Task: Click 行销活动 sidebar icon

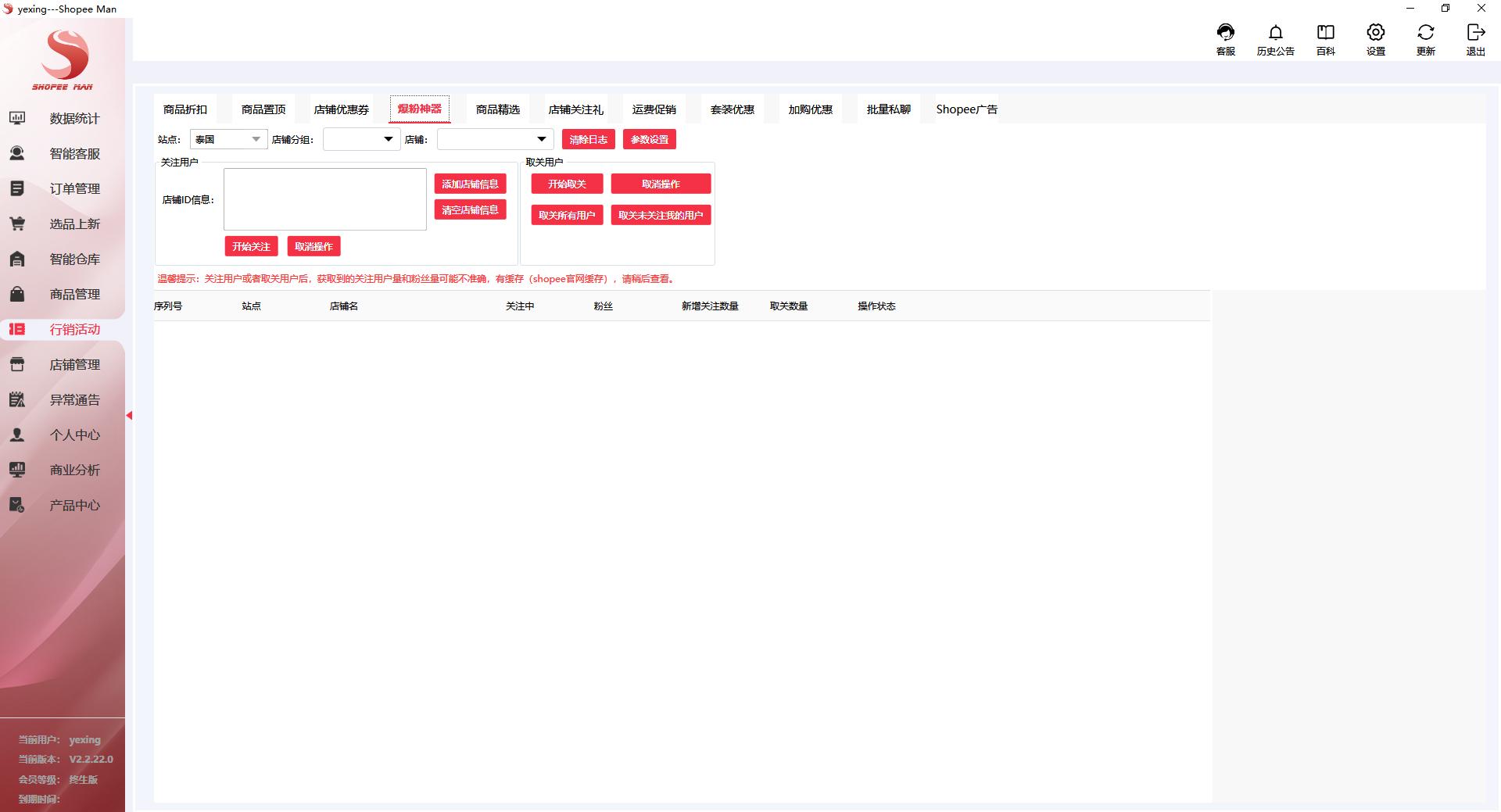Action: click(x=17, y=329)
